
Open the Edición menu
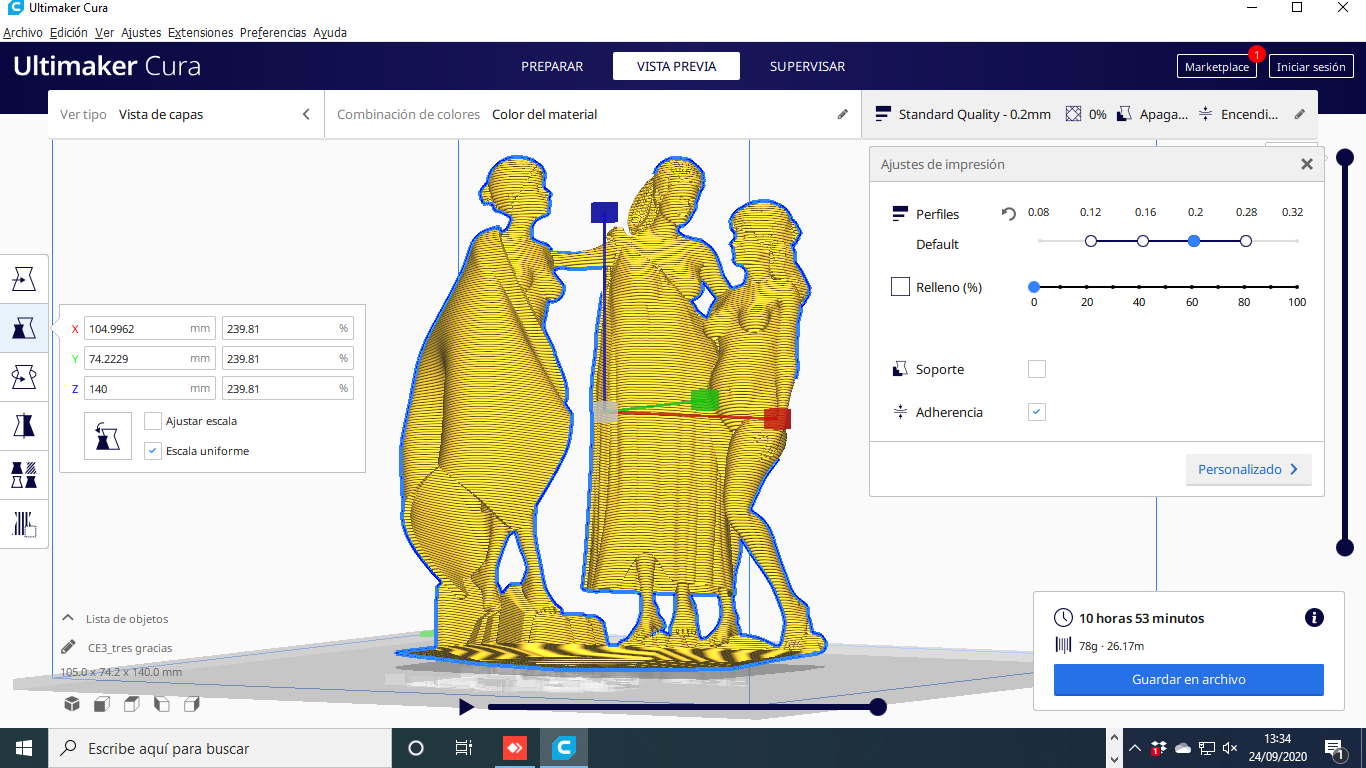coord(69,33)
